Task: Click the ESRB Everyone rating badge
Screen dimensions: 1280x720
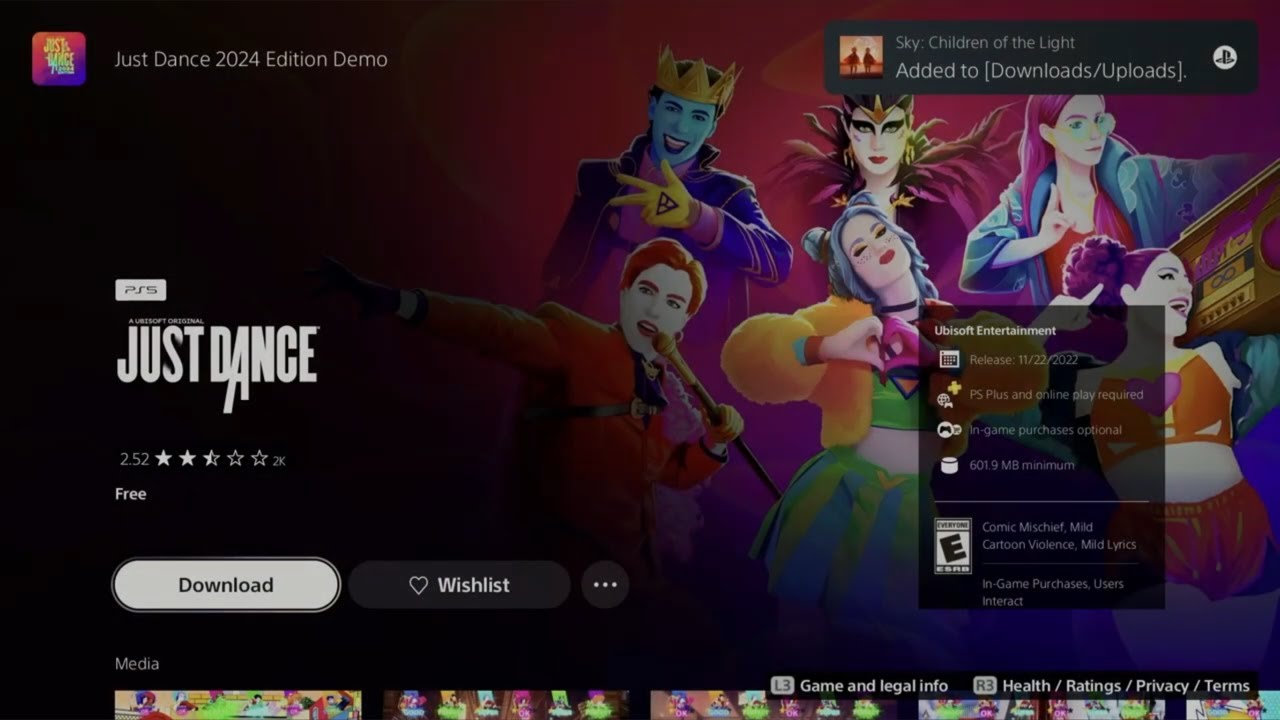Action: coord(952,546)
